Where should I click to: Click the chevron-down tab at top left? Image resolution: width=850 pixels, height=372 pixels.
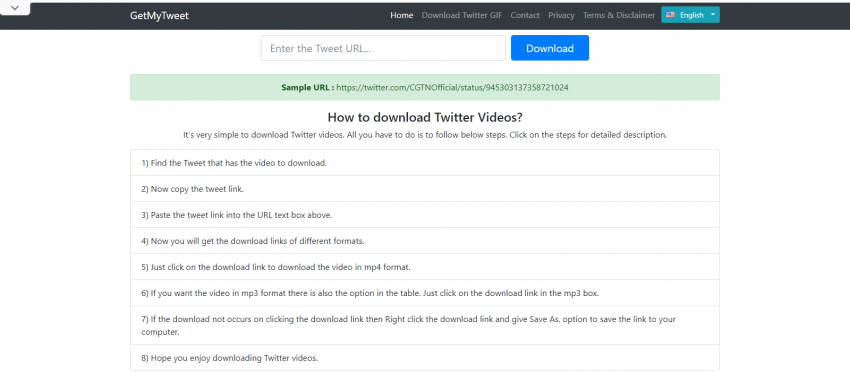pyautogui.click(x=15, y=8)
